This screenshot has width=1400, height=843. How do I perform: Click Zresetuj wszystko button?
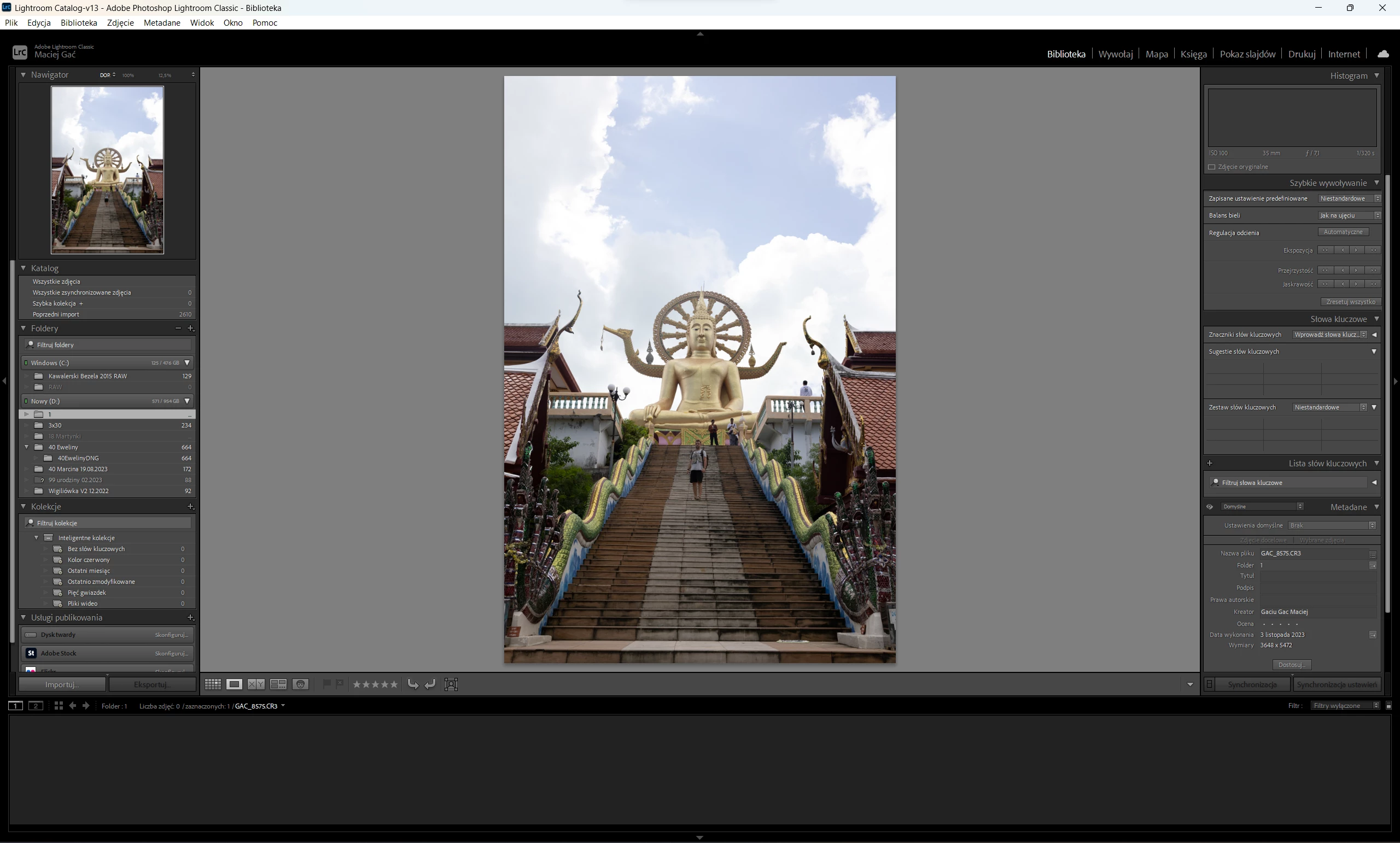tap(1350, 302)
